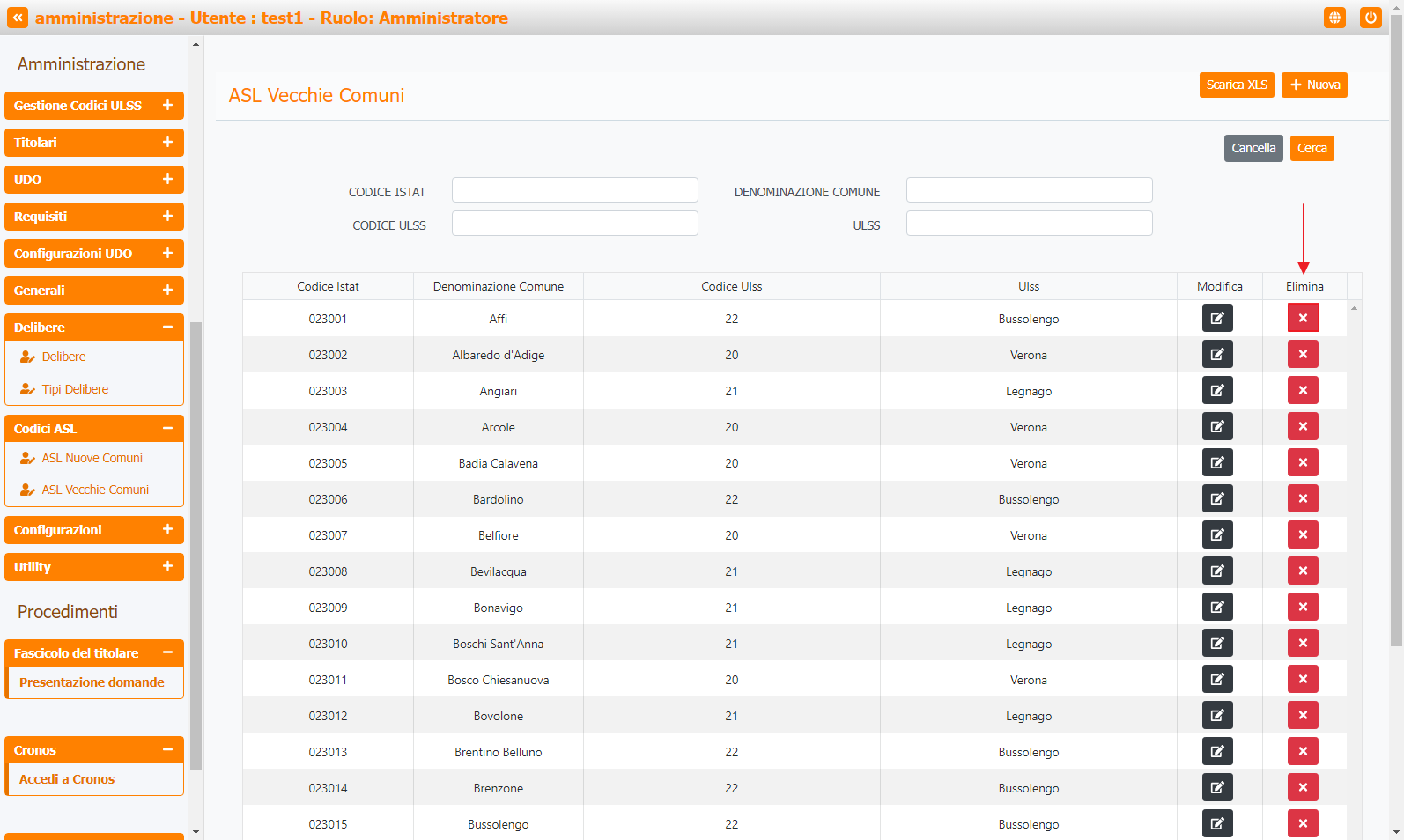Viewport: 1404px width, 840px height.
Task: Collapse sidebar with double-chevron icon
Action: pyautogui.click(x=18, y=18)
